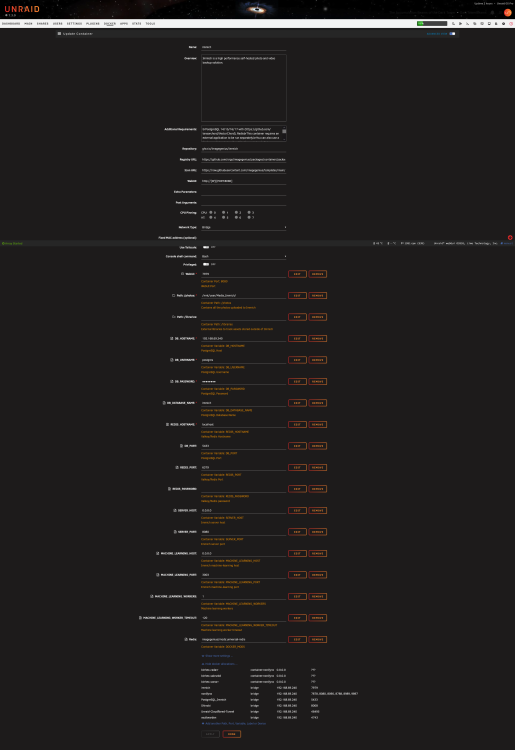
Task: Open the Network Type dropdown
Action: coord(243,228)
